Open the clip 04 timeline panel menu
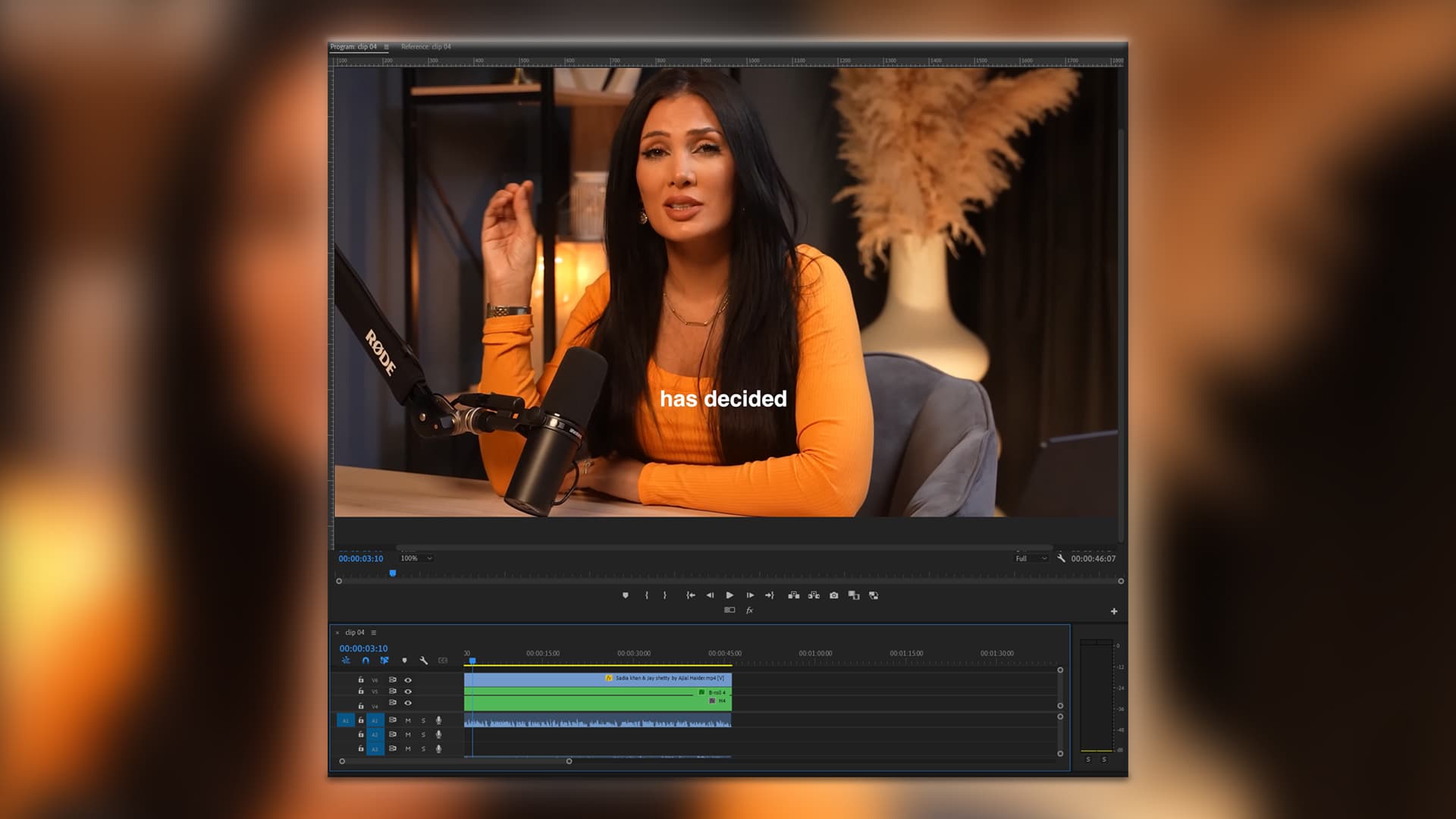Viewport: 1456px width, 819px height. tap(374, 632)
